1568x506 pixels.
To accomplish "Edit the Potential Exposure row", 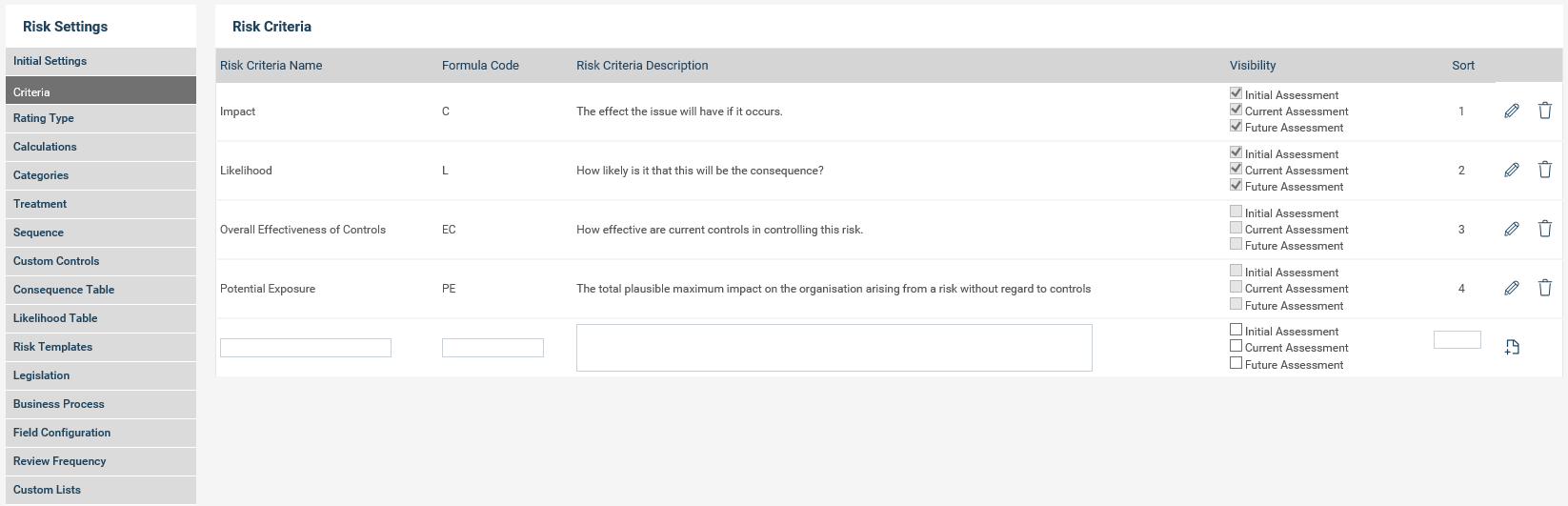I will click(1512, 289).
